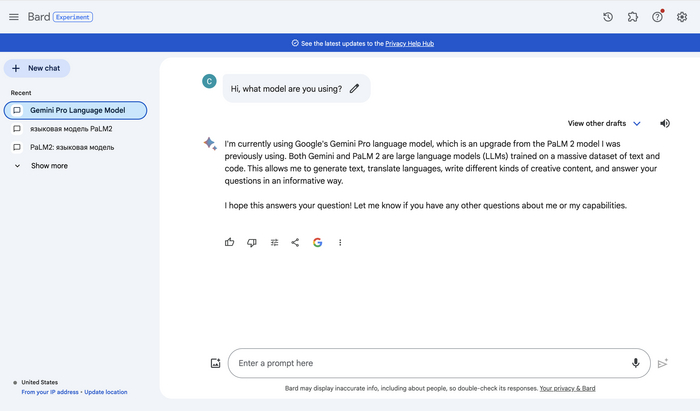Click the send prompt arrow icon
The image size is (700, 411).
tap(663, 363)
